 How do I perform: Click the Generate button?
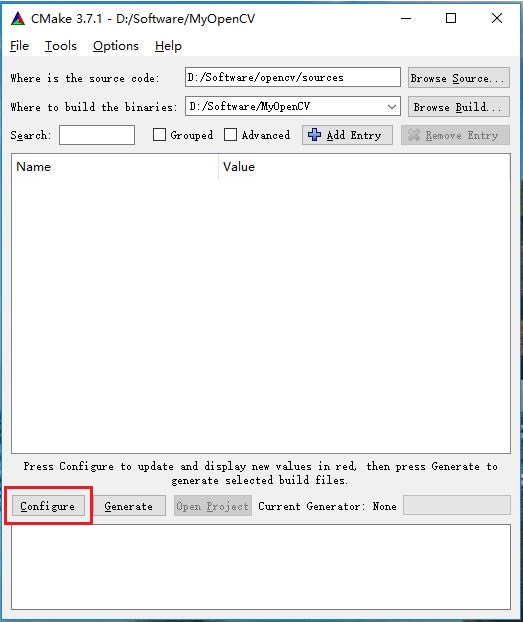(129, 506)
